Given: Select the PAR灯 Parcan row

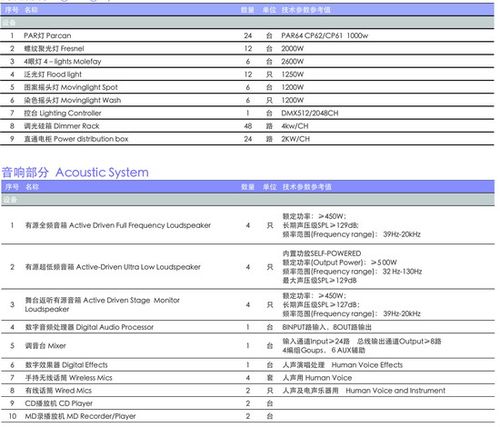Looking at the screenshot, I should pos(247,35).
